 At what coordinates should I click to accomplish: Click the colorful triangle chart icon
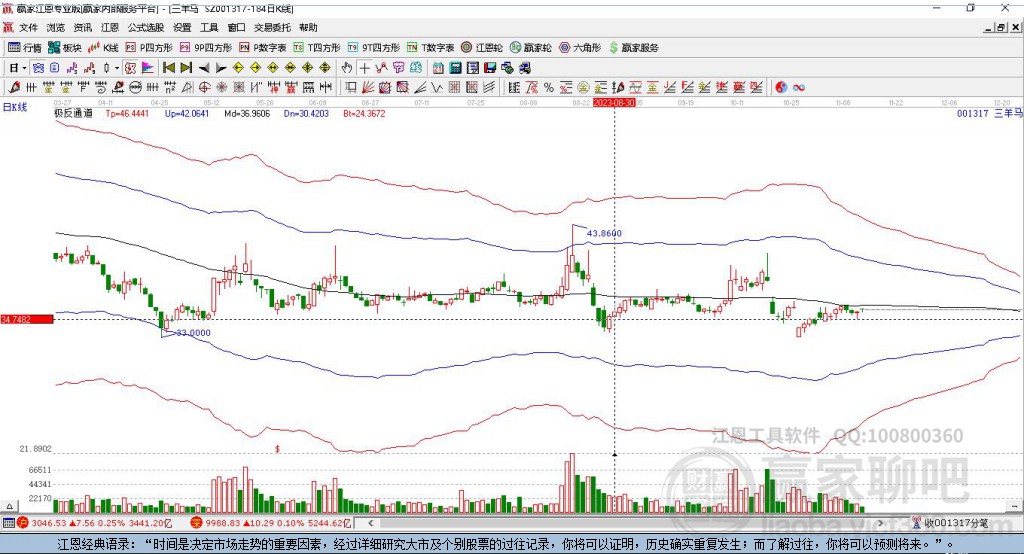click(x=148, y=68)
